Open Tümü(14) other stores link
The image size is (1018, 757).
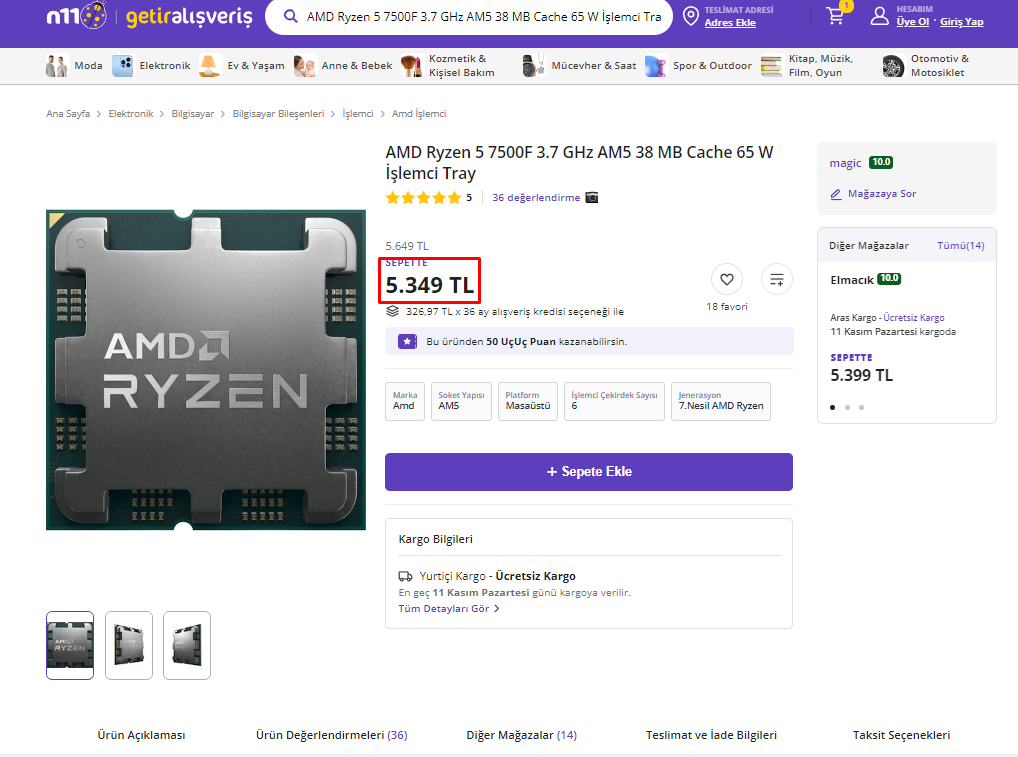pos(961,245)
